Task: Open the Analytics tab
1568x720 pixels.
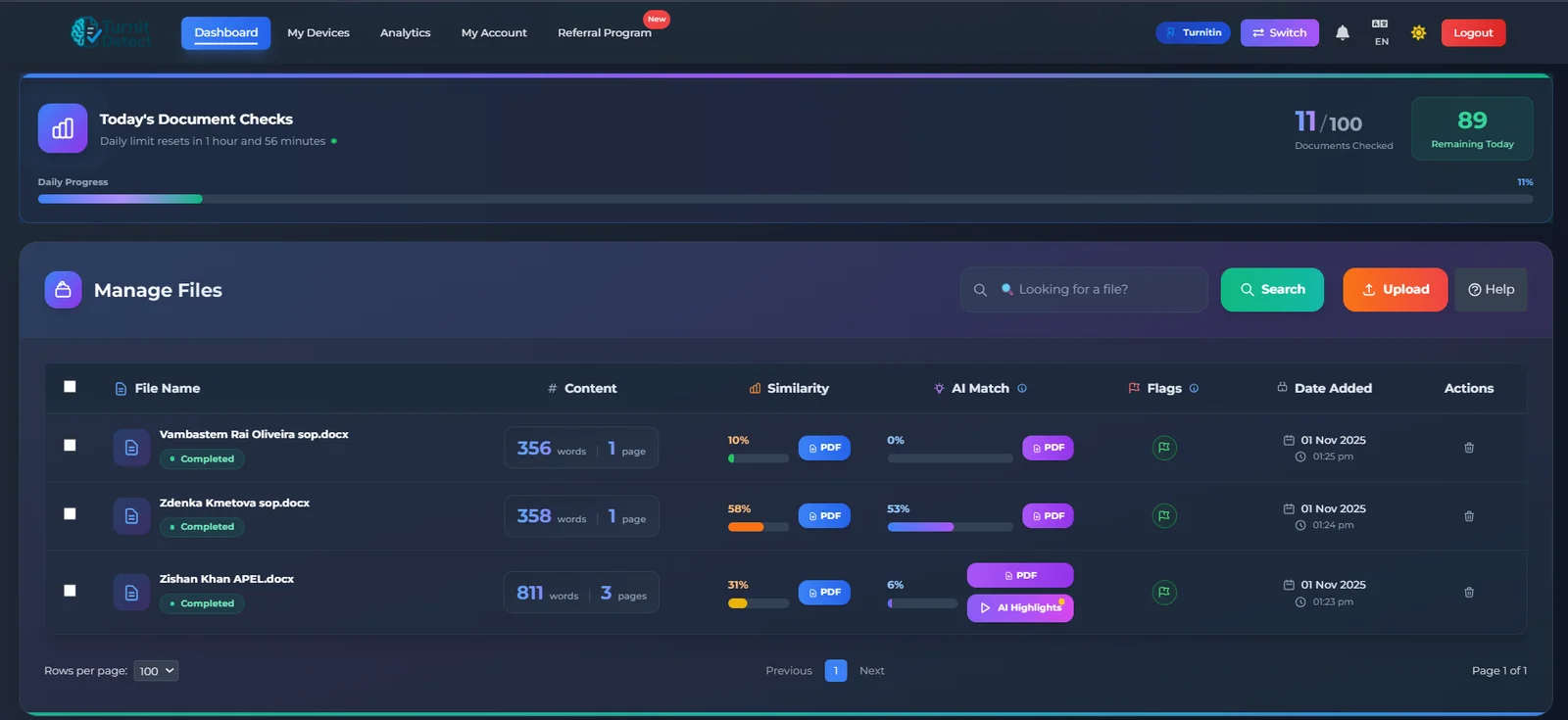Action: pyautogui.click(x=405, y=33)
